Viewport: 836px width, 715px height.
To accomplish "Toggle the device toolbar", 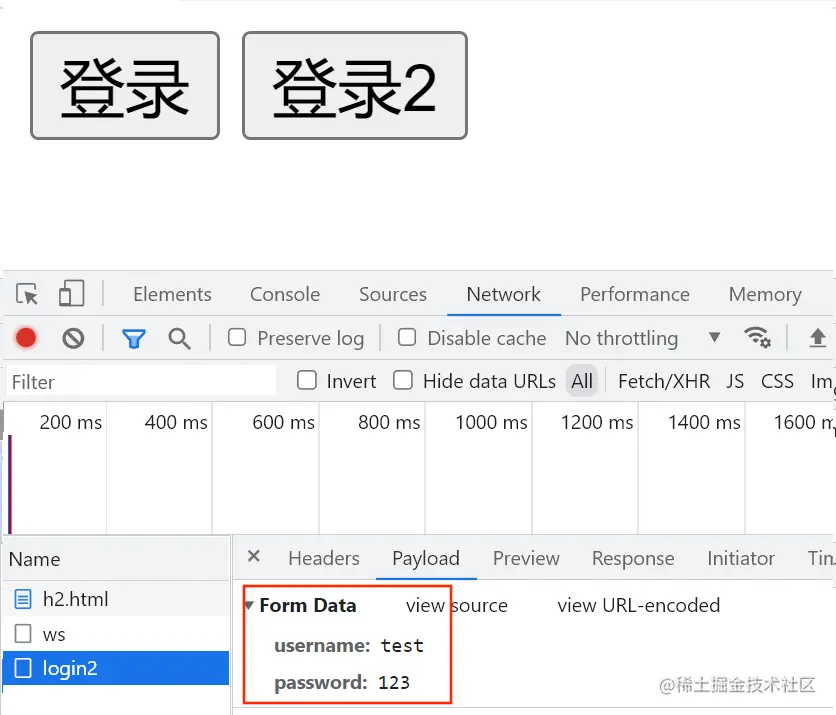I will click(70, 294).
